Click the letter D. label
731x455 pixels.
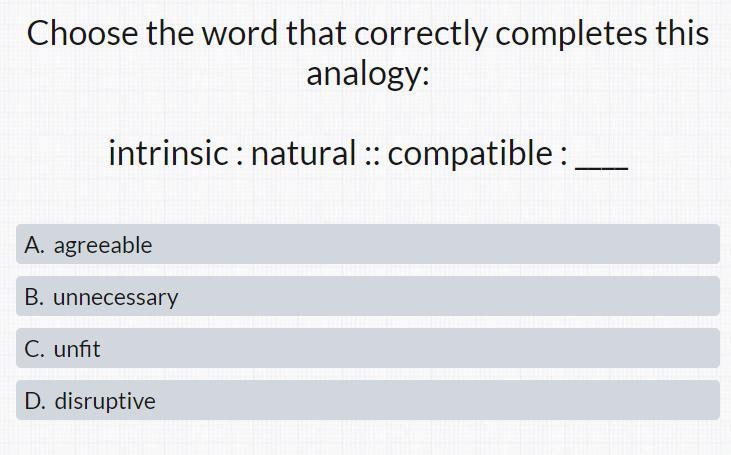[x=35, y=401]
